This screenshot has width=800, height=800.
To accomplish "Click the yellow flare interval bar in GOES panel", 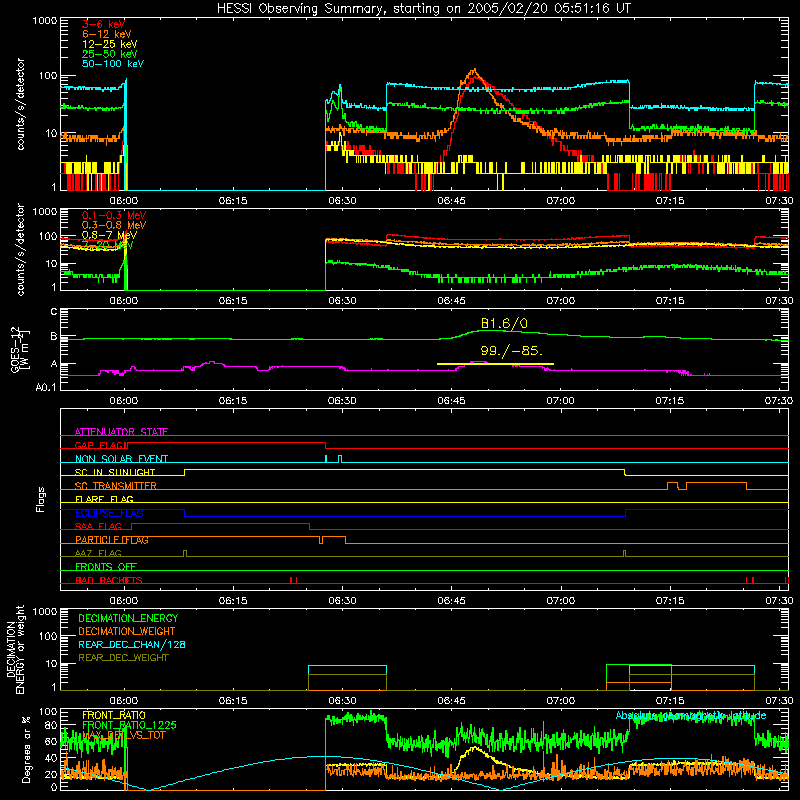I will (495, 364).
